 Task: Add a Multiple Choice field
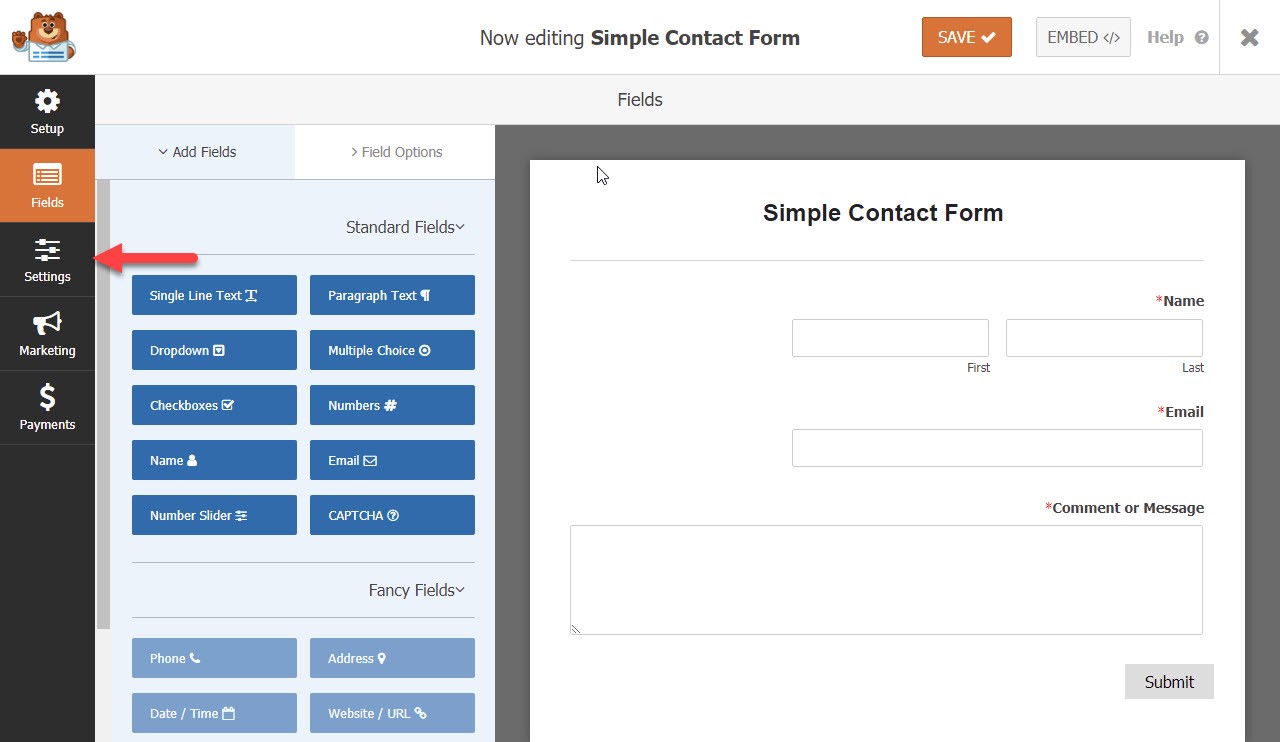point(392,350)
